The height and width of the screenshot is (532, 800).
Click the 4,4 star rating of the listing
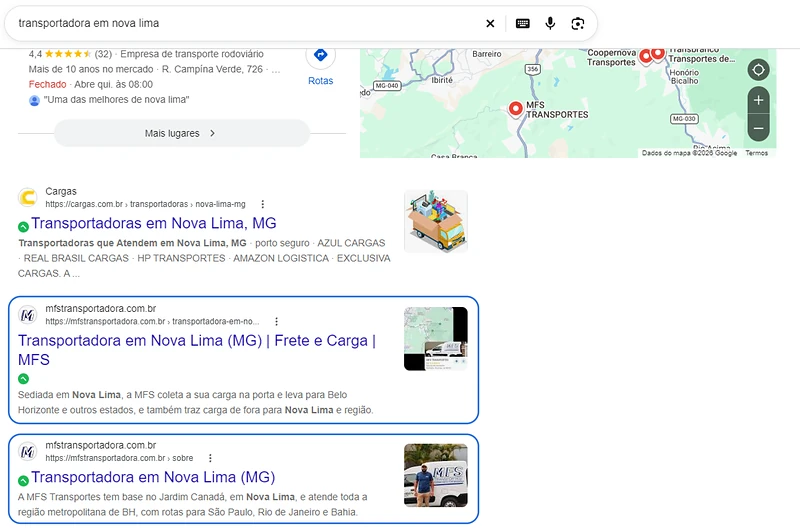[70, 54]
